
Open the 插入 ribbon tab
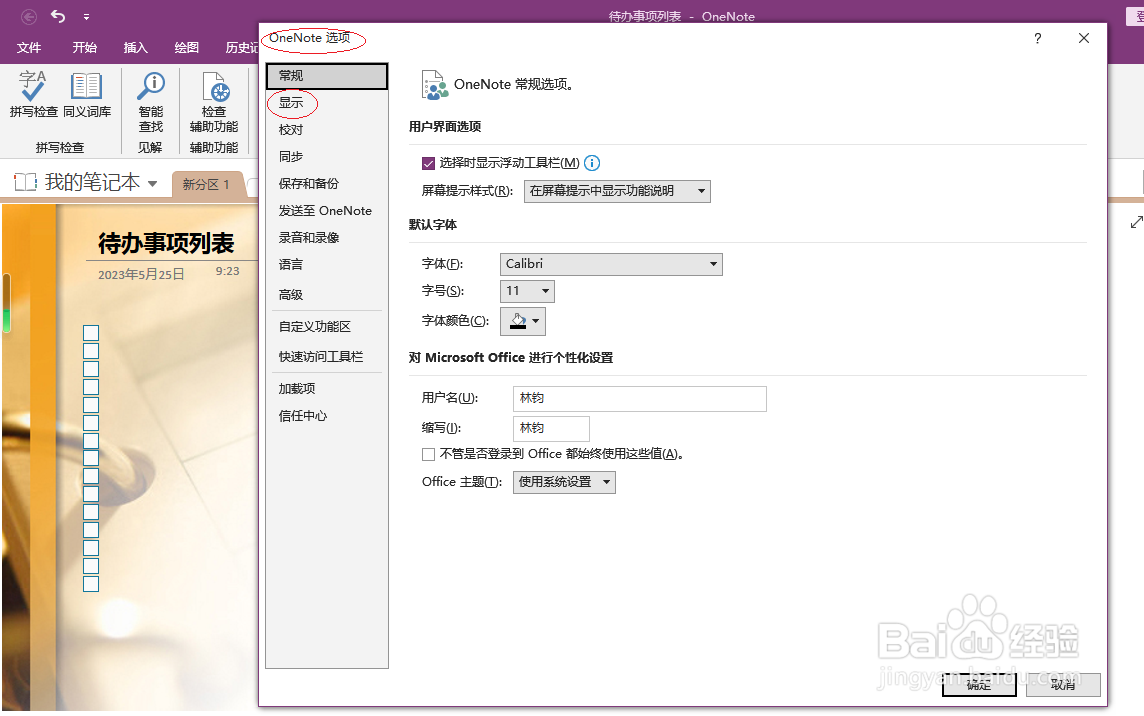tap(136, 47)
